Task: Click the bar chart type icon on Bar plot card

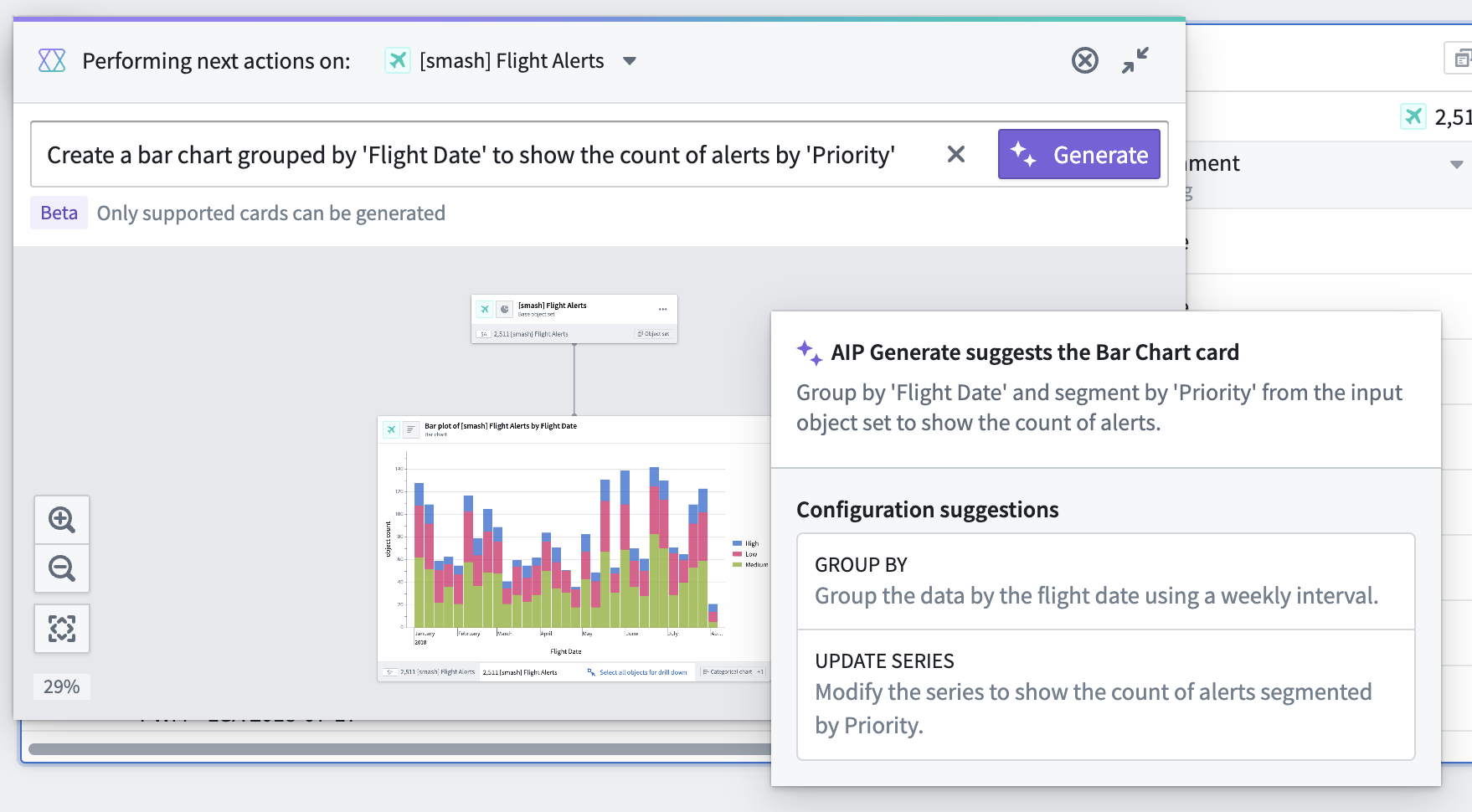Action: point(410,429)
